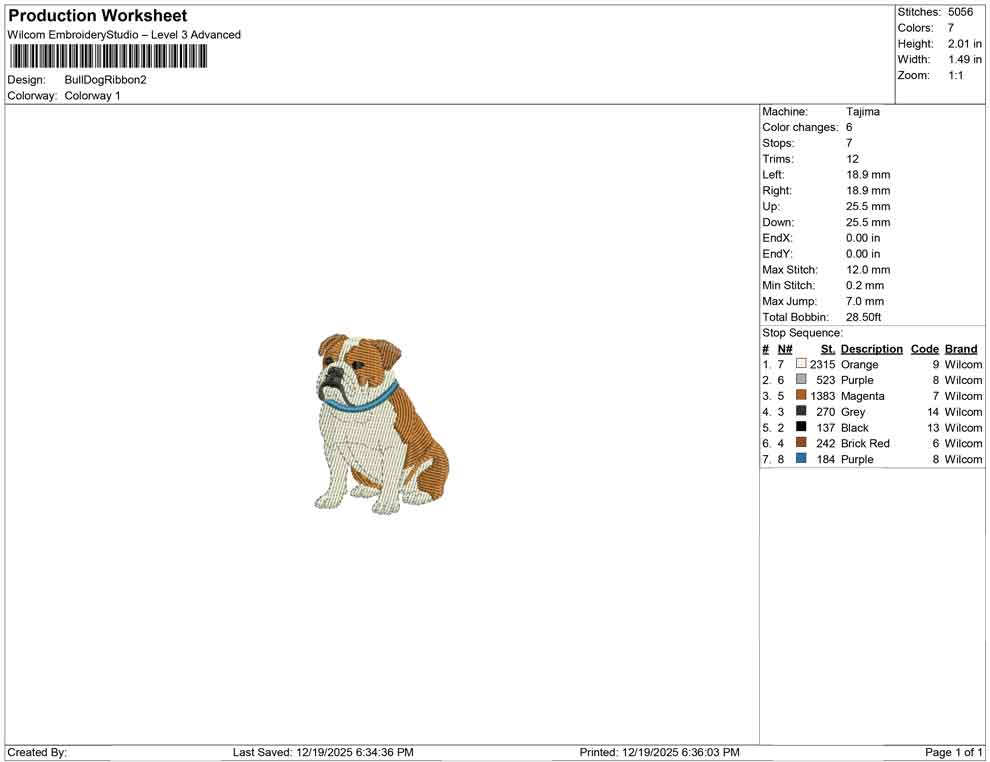The width and height of the screenshot is (990, 762).
Task: Select the Wilcom brand entry for Black
Action: (962, 427)
